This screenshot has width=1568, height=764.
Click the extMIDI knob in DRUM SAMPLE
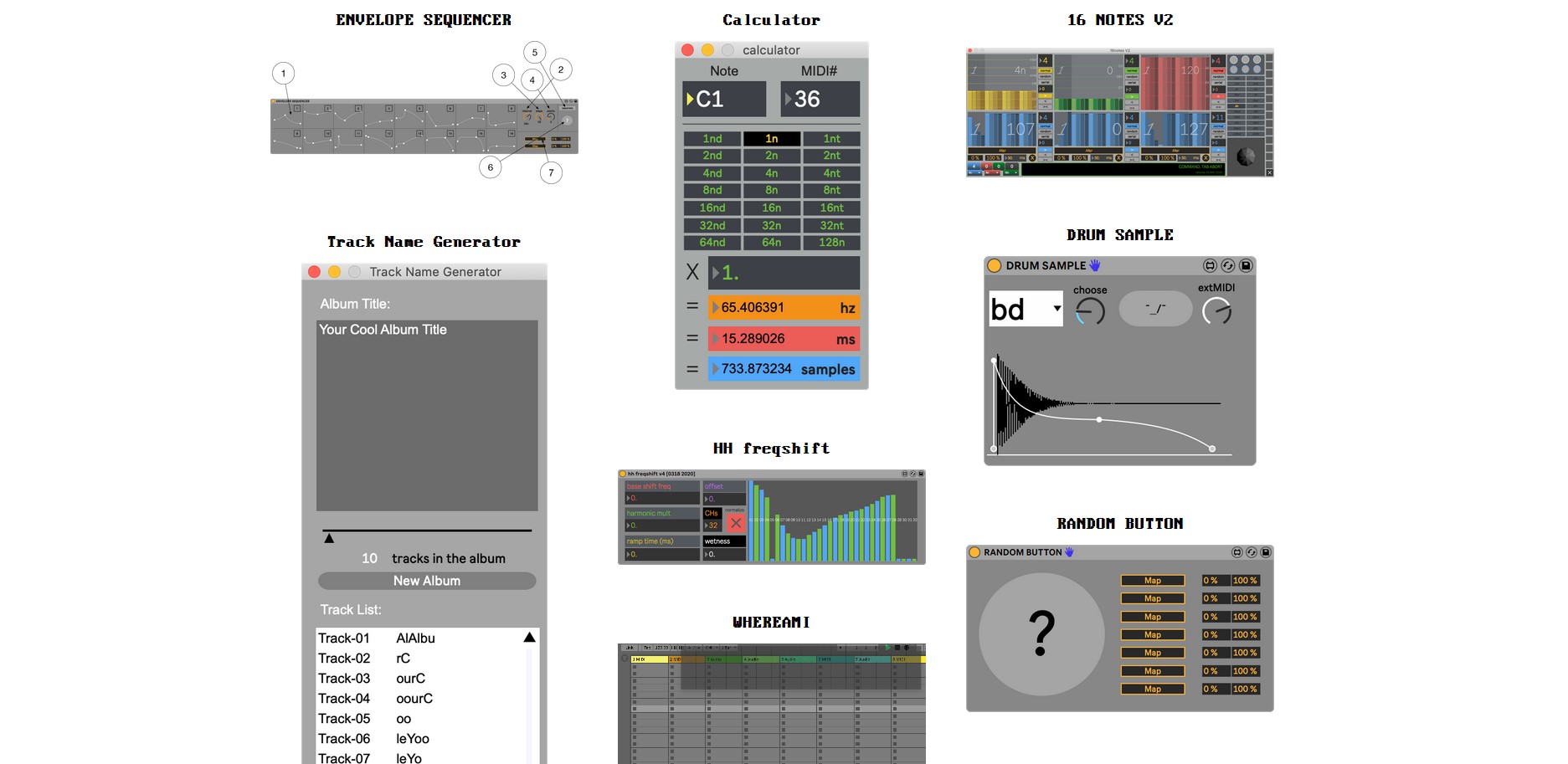1216,311
